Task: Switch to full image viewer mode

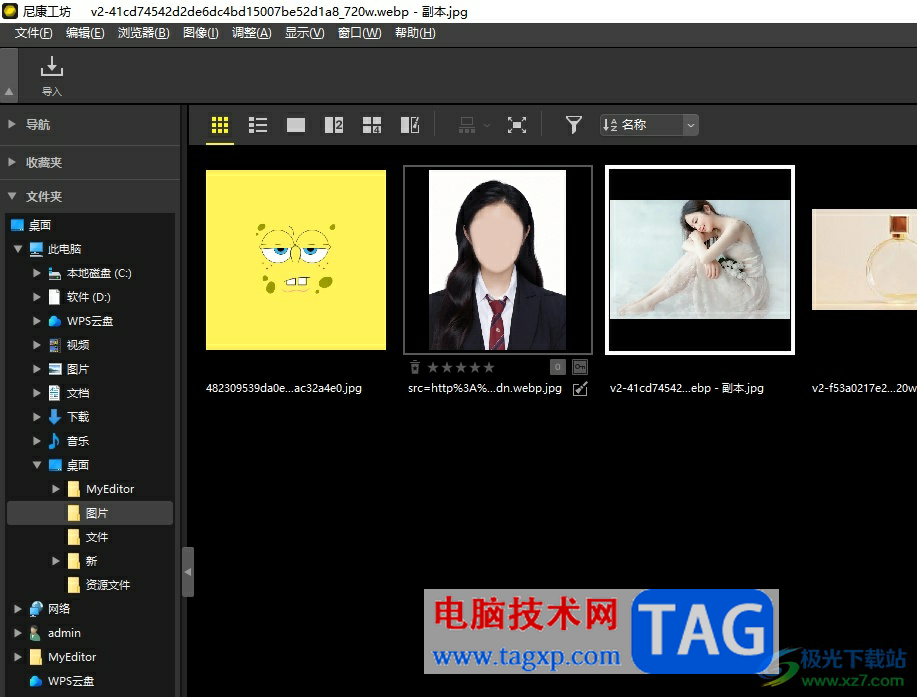Action: pos(296,125)
